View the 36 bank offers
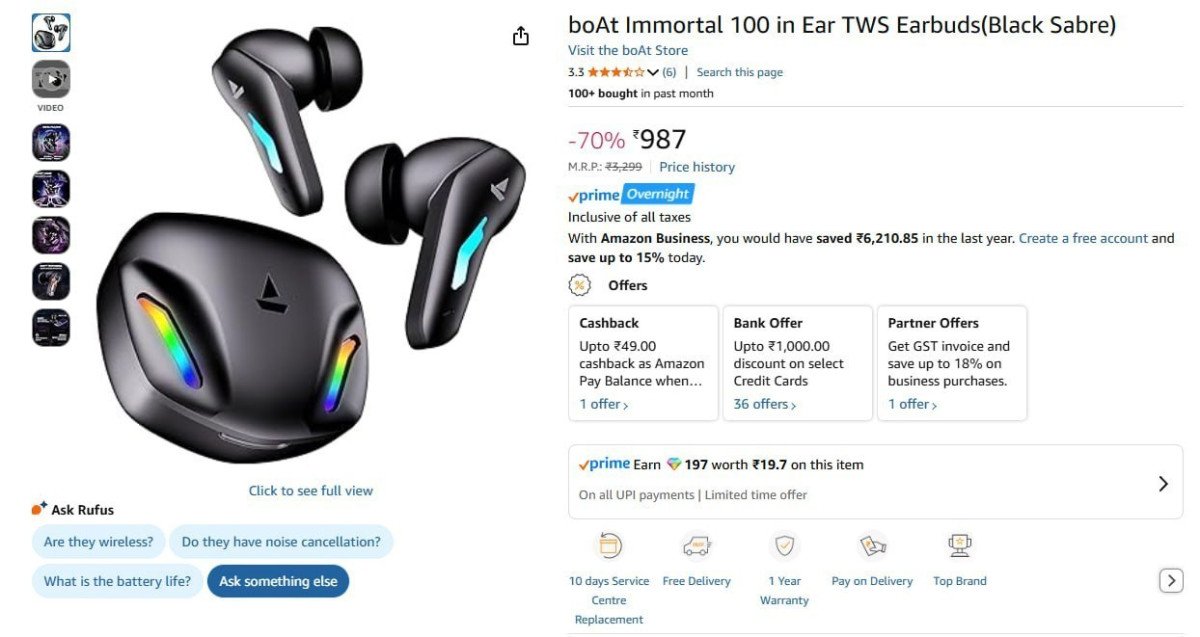The width and height of the screenshot is (1200, 637). tap(762, 403)
